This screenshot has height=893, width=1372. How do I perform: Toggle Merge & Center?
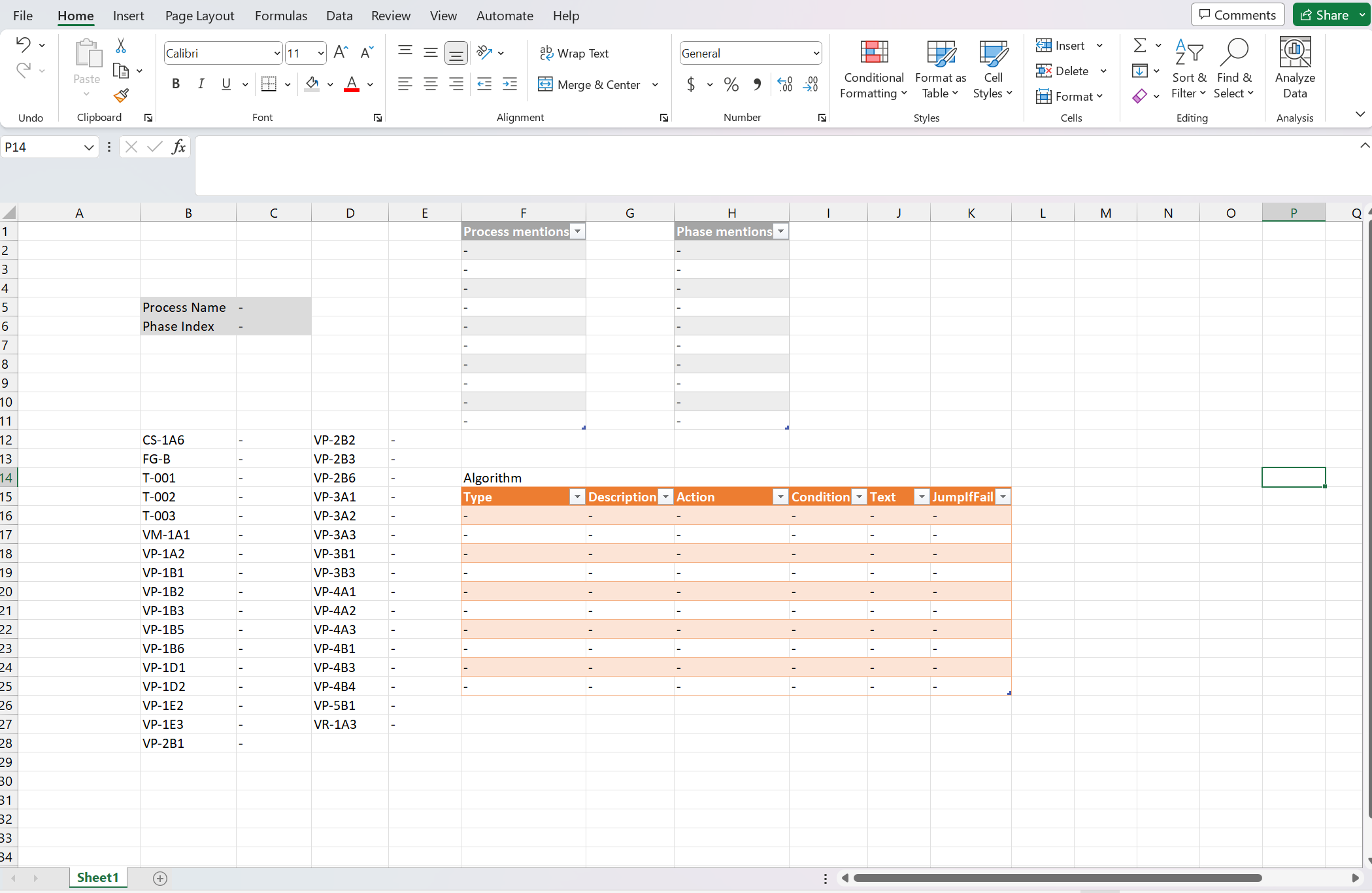588,84
